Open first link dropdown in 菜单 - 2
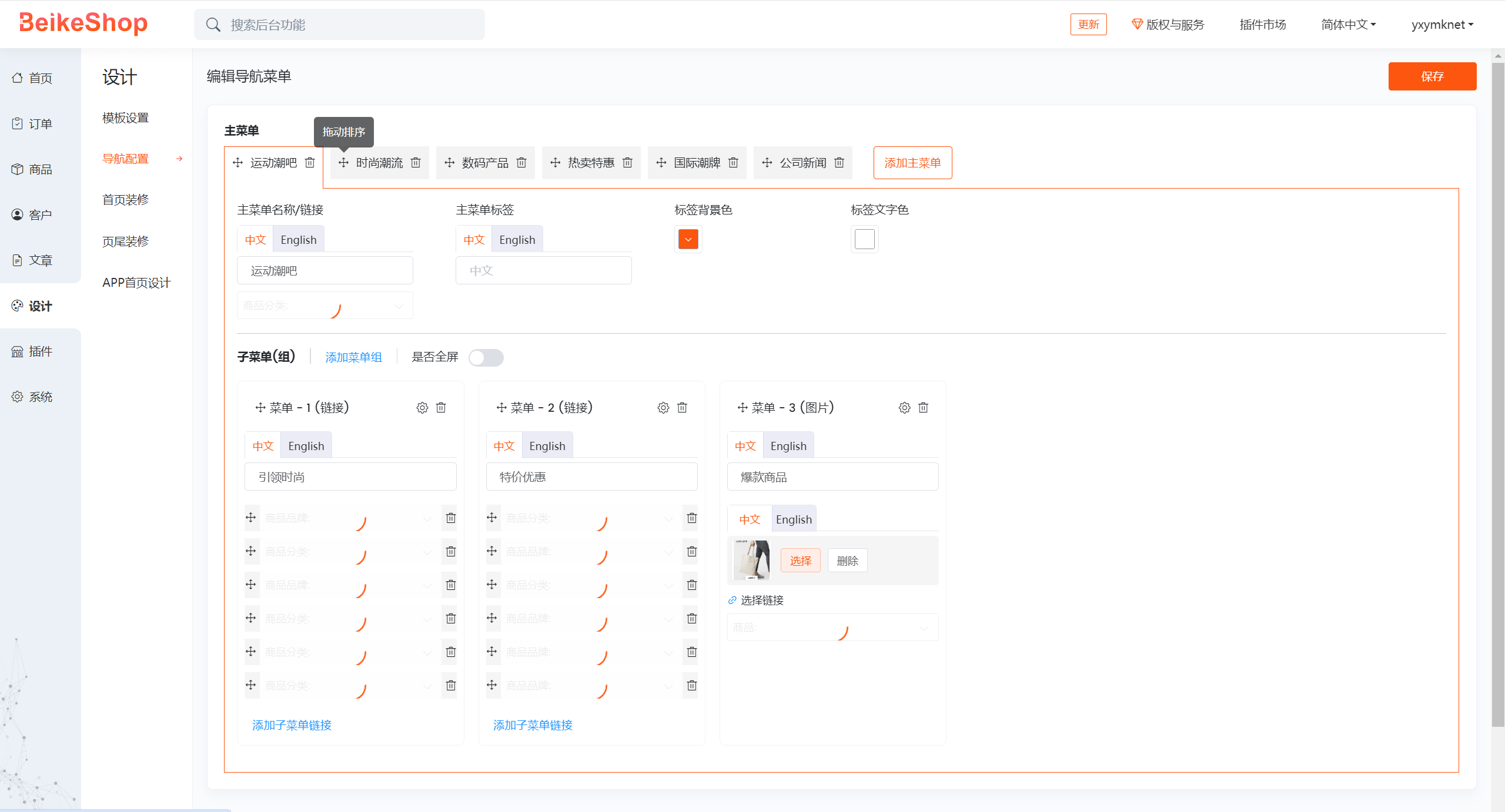This screenshot has width=1505, height=812. pos(591,518)
